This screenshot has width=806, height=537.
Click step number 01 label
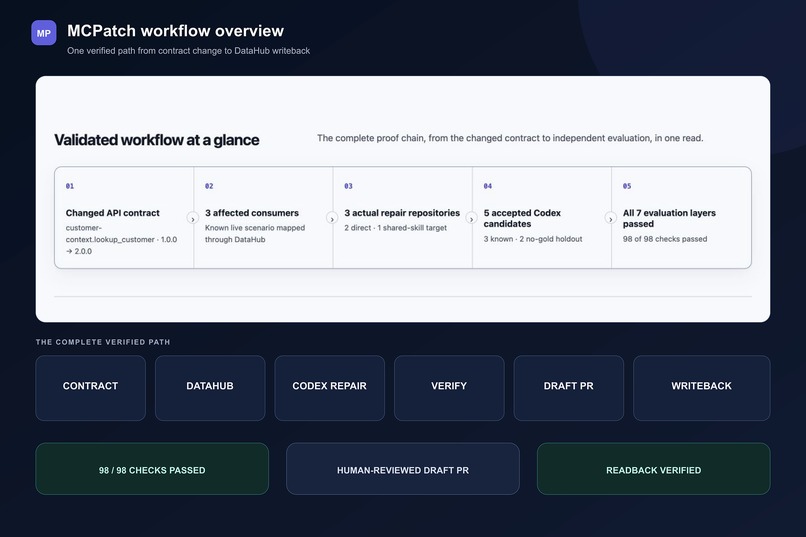tap(70, 186)
